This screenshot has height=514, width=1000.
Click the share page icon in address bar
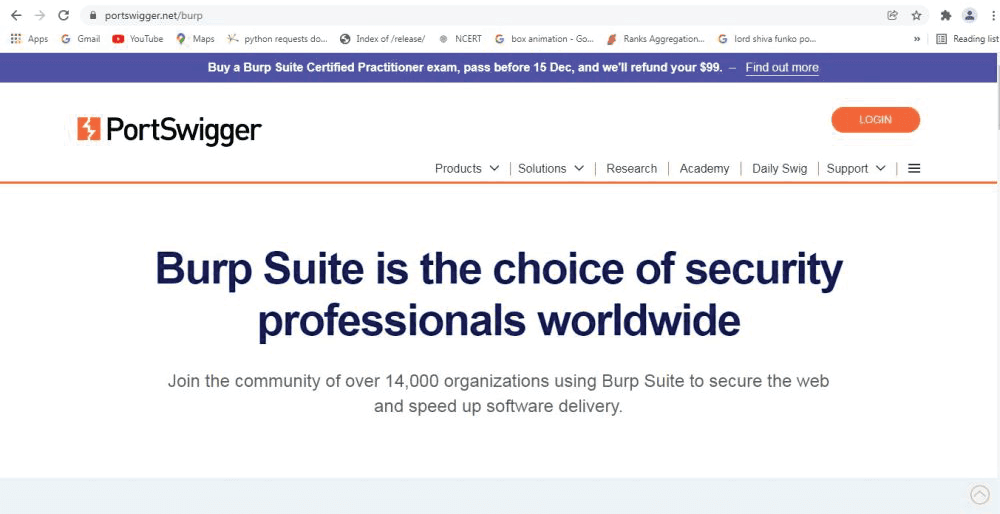892,15
